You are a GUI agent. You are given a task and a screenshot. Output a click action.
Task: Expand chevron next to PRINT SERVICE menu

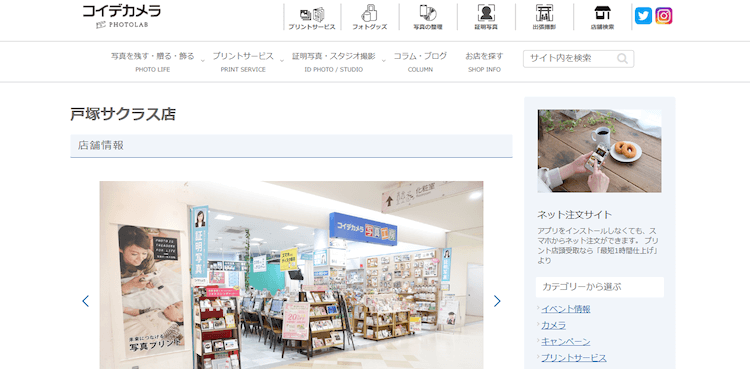coord(282,61)
